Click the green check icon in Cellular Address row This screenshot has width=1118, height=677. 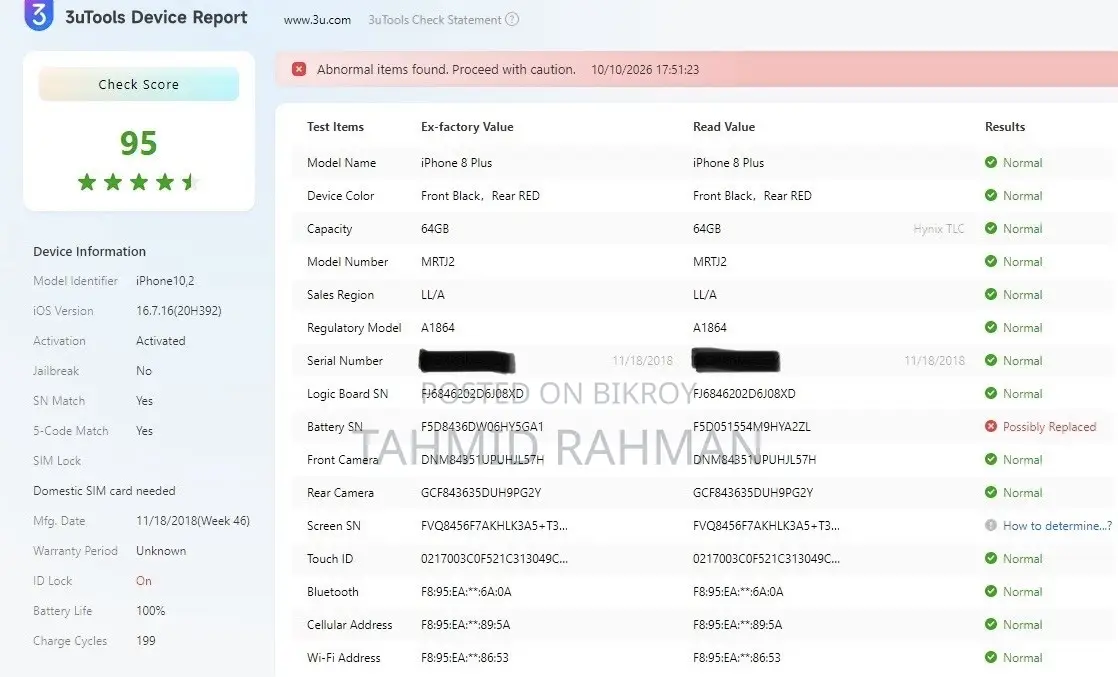[990, 624]
